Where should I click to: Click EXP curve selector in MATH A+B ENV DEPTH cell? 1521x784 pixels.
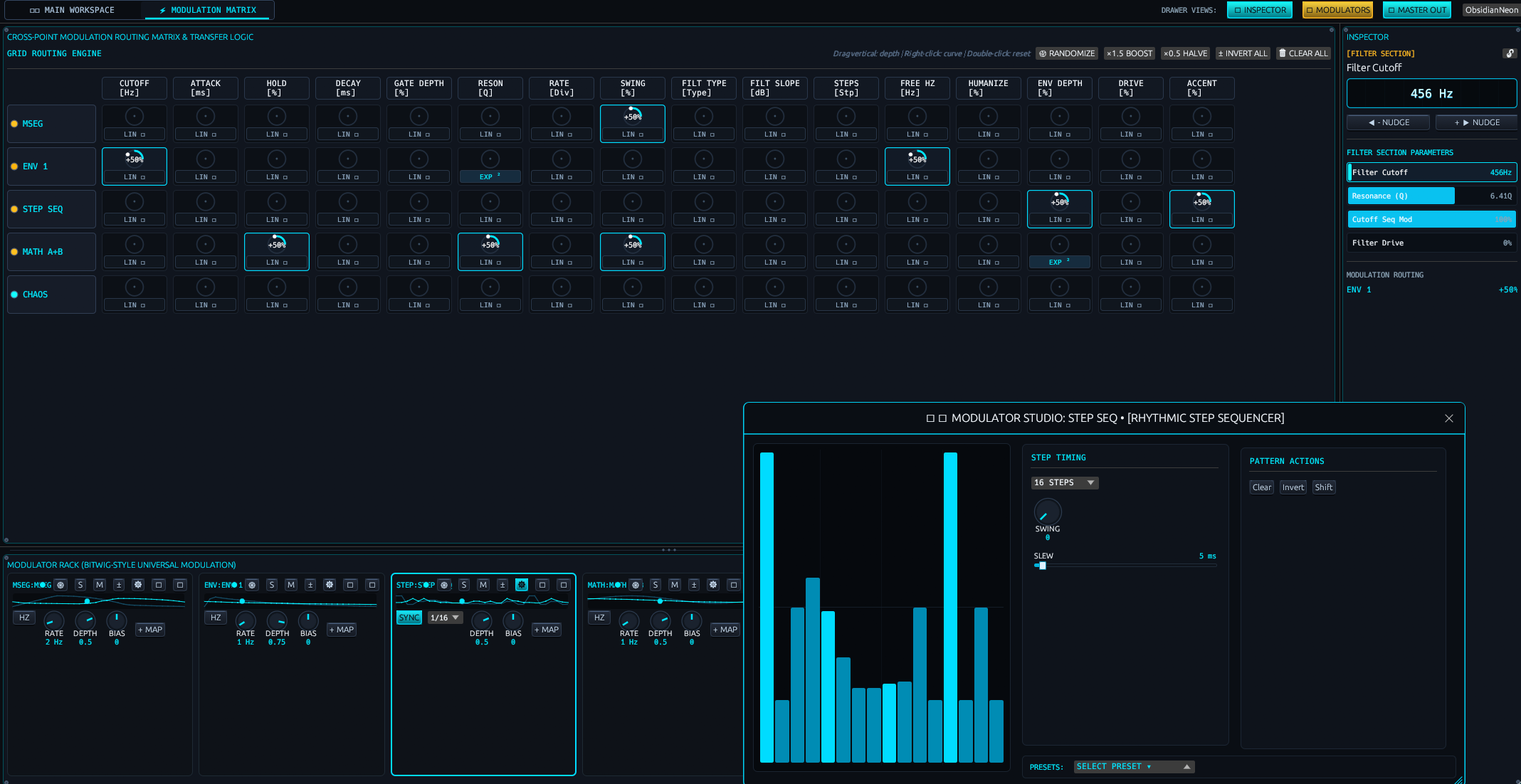point(1060,262)
